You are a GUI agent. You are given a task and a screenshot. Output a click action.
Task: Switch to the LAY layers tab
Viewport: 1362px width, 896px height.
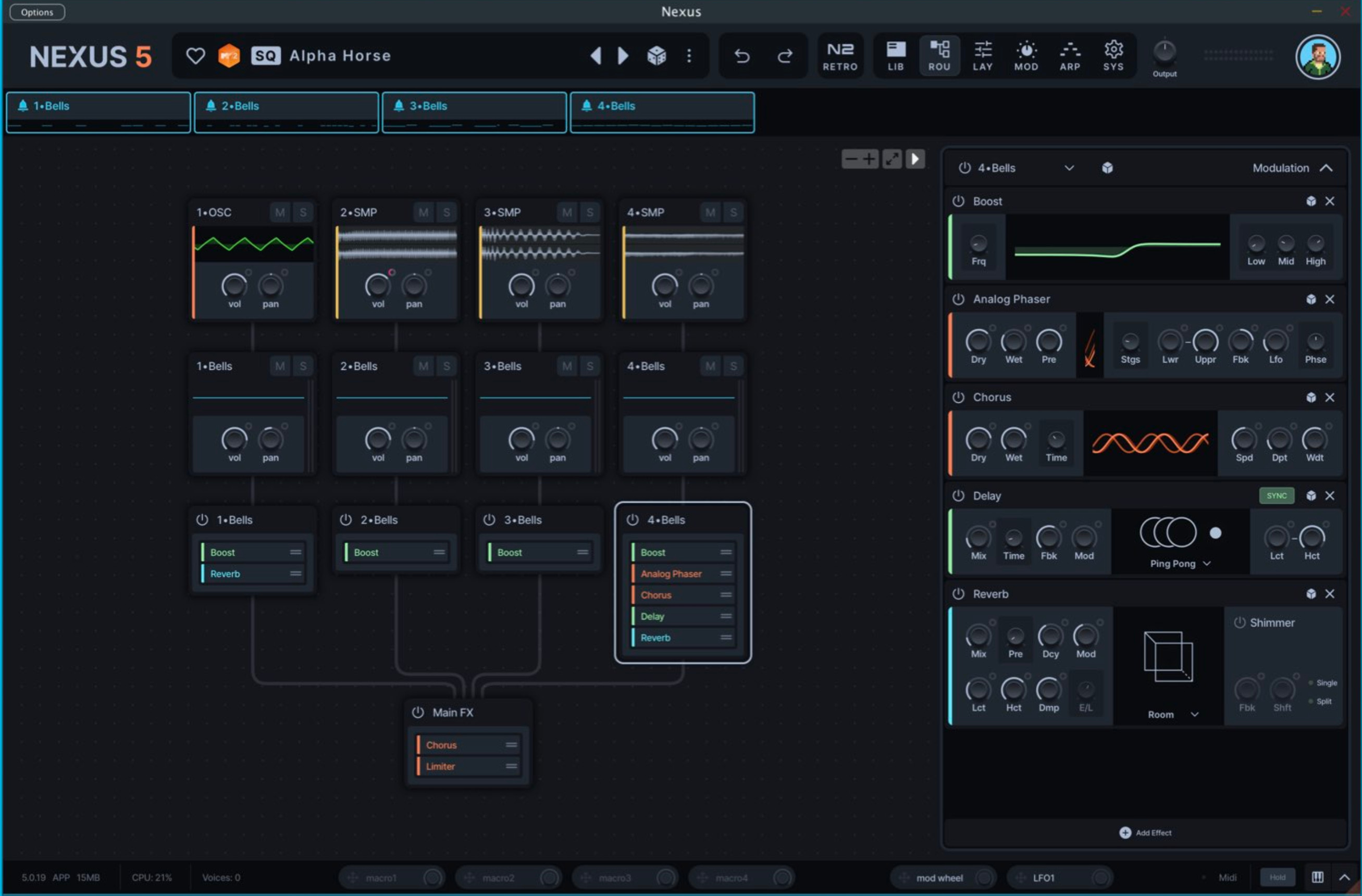pos(983,56)
